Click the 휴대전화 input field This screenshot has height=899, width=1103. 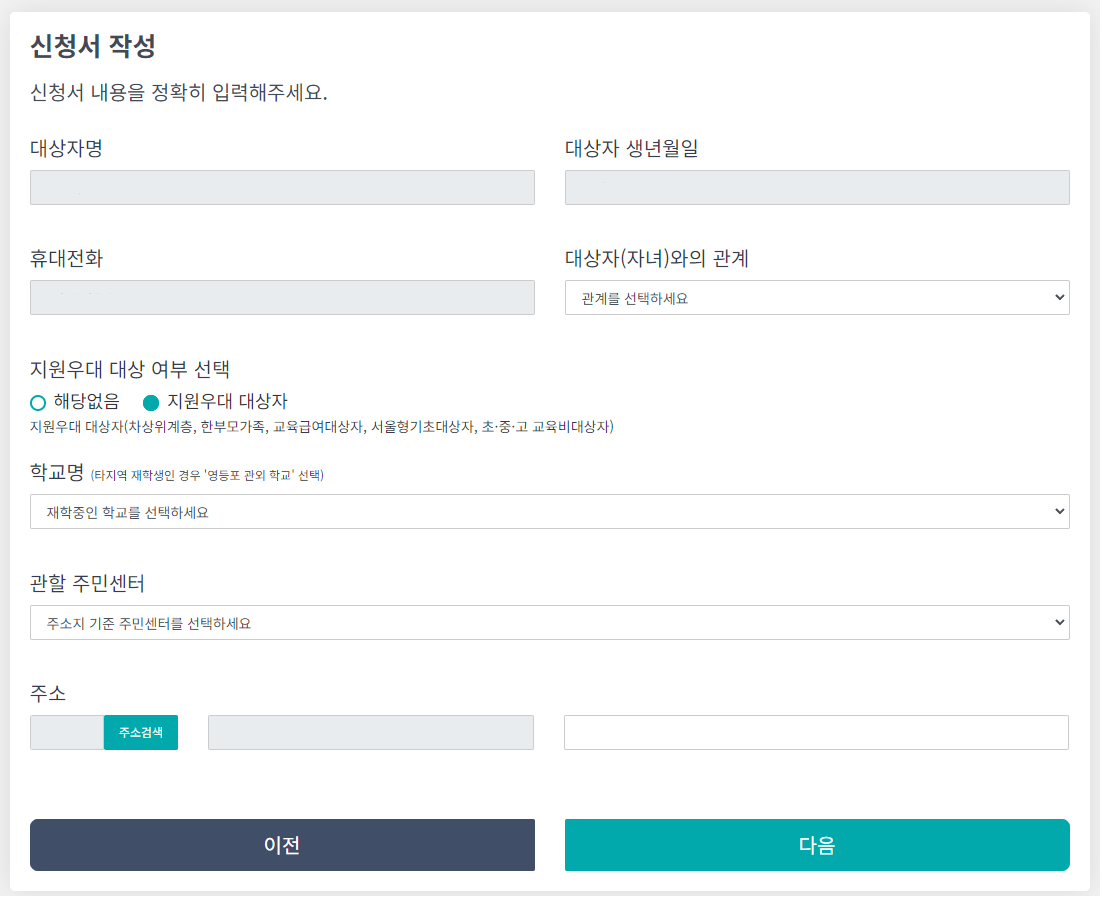[x=283, y=298]
